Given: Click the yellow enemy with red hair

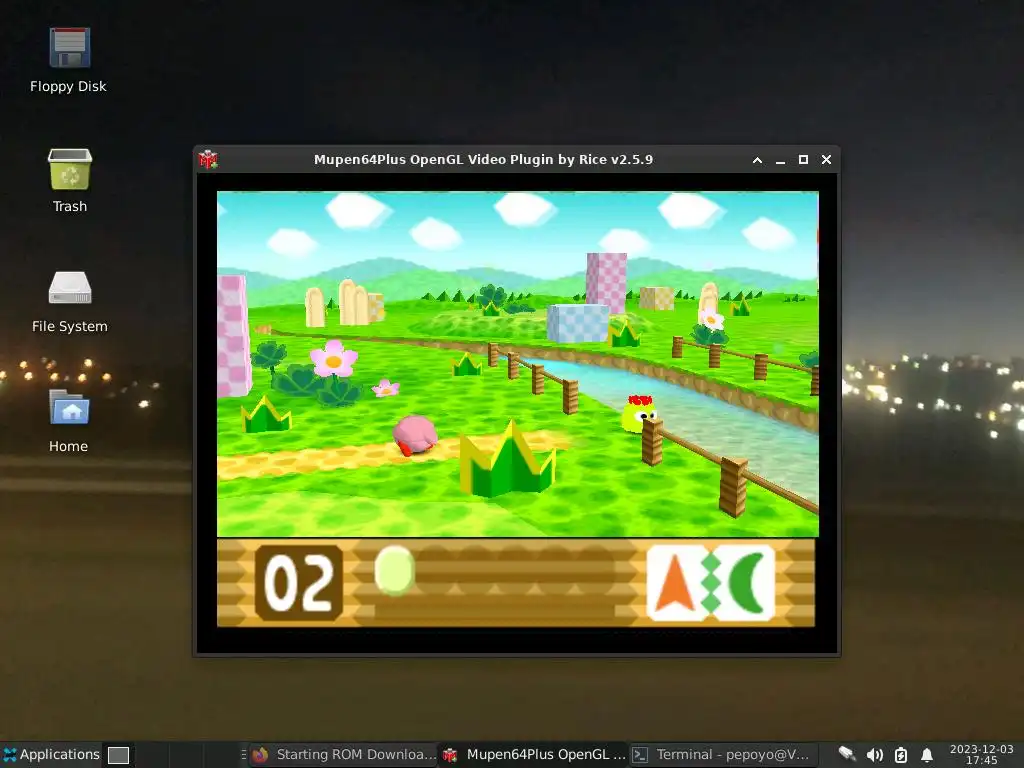Looking at the screenshot, I should tap(639, 413).
